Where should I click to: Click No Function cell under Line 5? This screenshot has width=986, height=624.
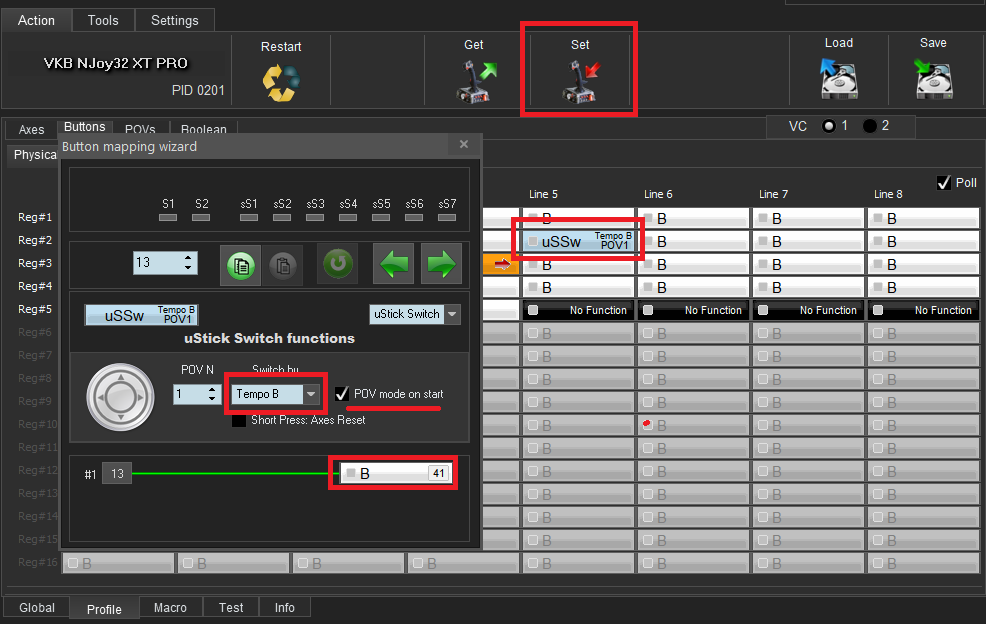(x=578, y=310)
